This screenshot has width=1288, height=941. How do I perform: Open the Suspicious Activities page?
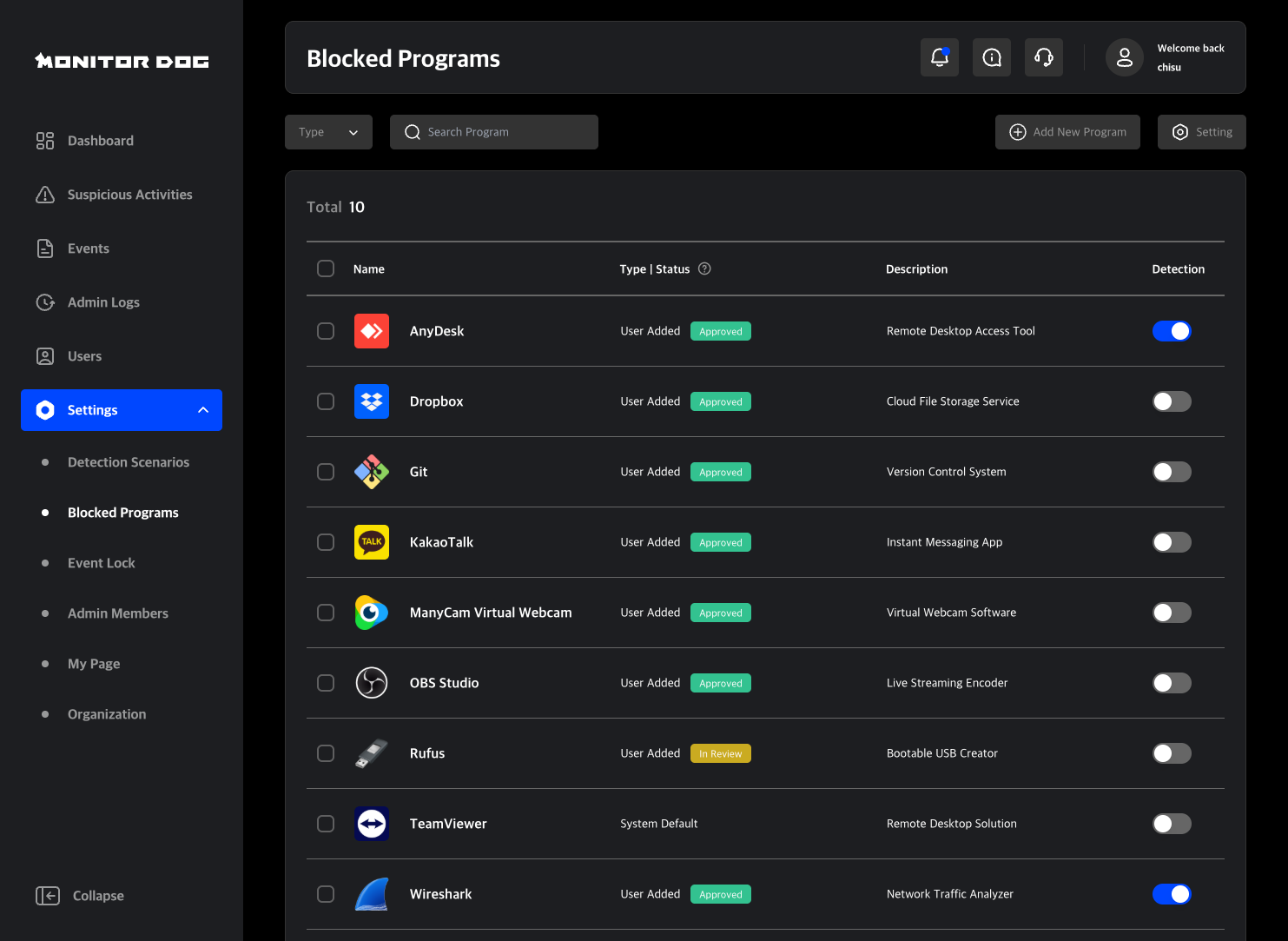[129, 194]
